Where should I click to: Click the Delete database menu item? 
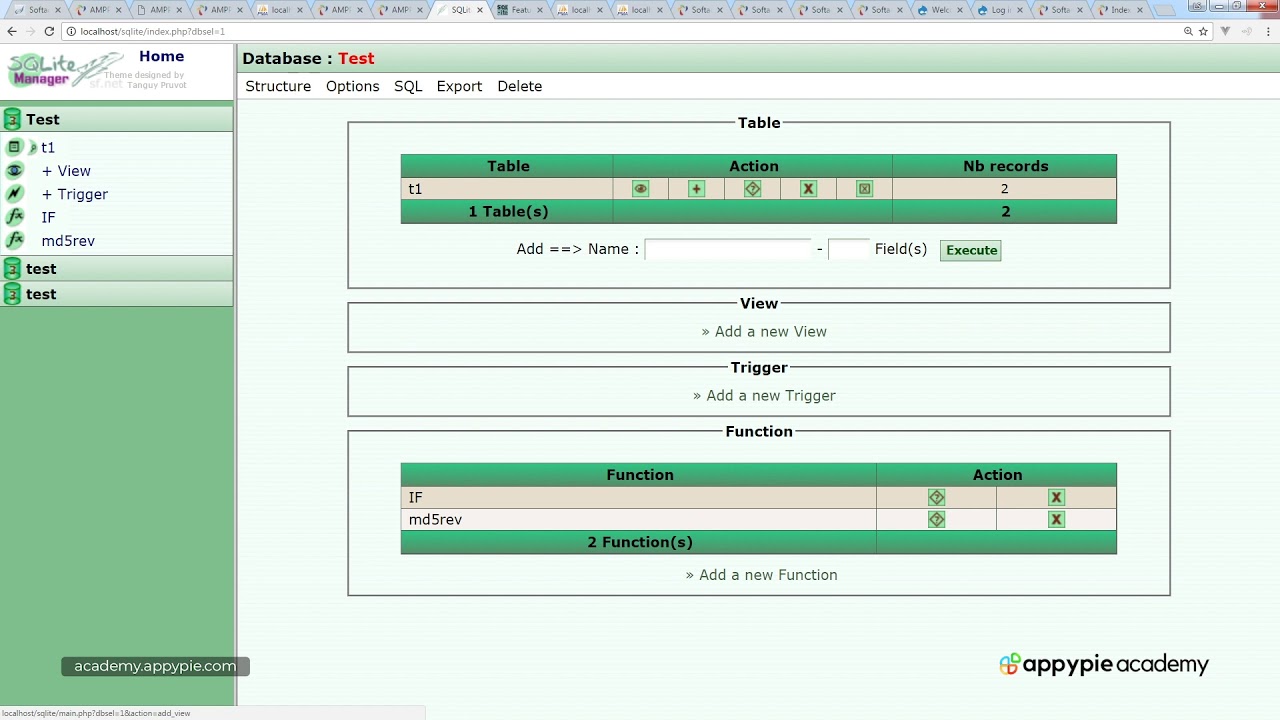(520, 86)
